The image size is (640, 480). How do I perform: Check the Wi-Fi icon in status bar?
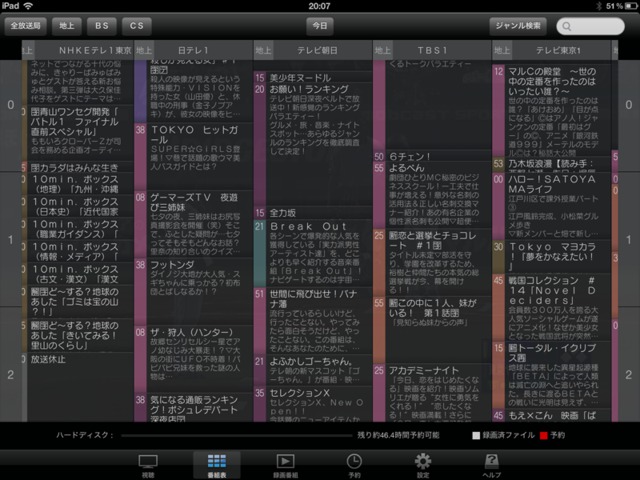point(28,6)
